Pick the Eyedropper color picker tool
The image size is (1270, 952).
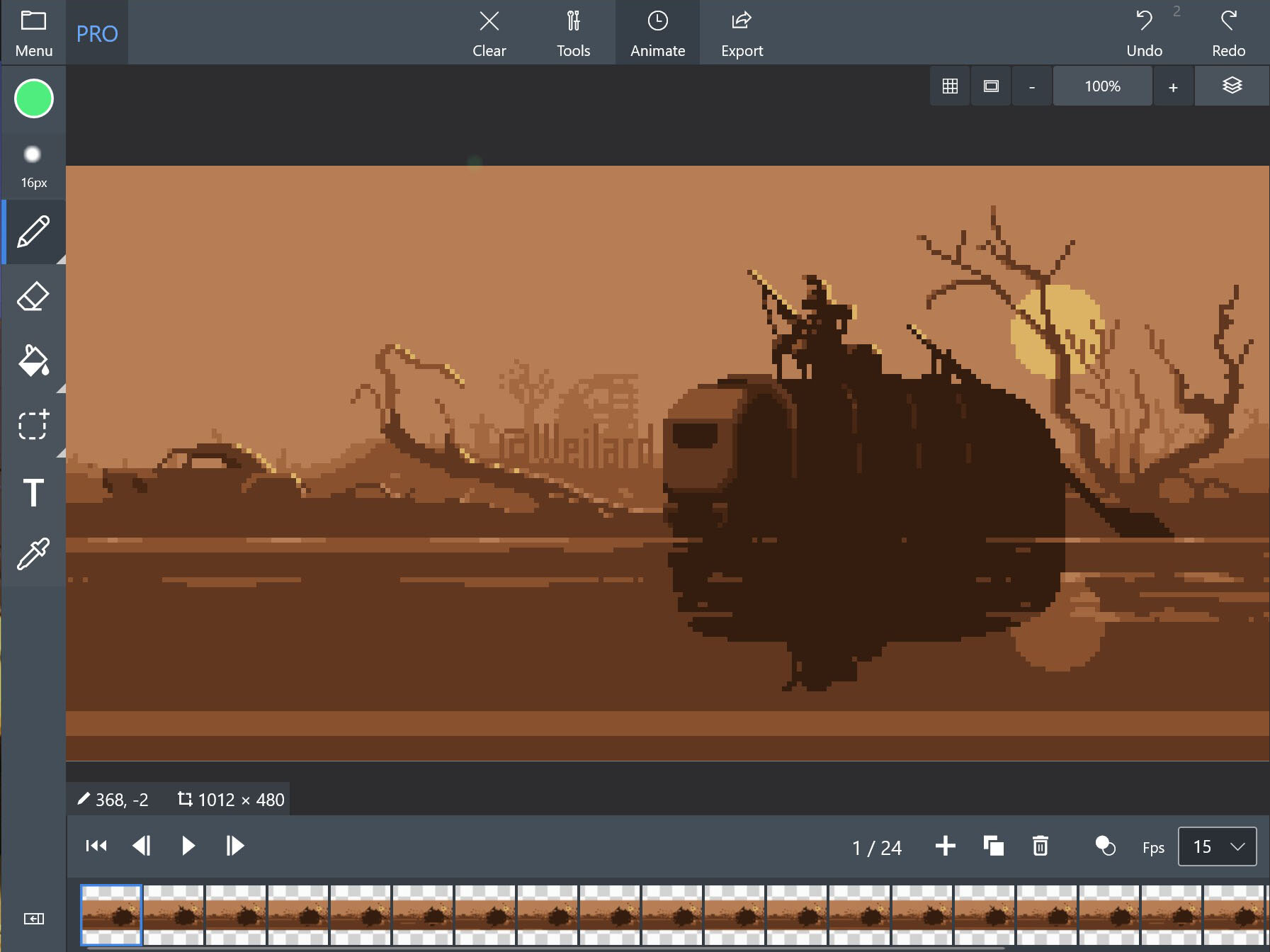point(33,554)
